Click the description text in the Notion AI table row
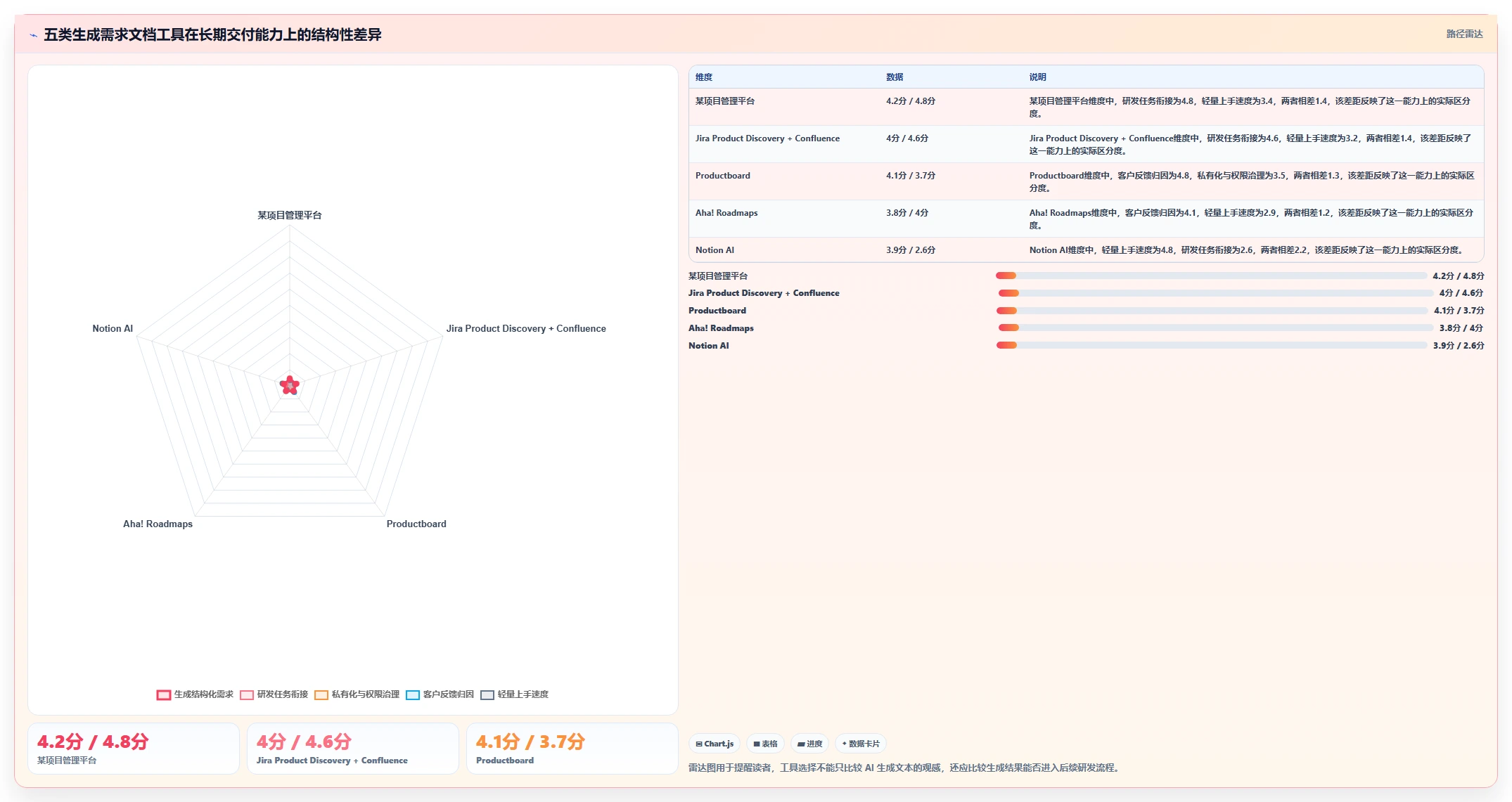This screenshot has width=1512, height=802. point(1246,250)
